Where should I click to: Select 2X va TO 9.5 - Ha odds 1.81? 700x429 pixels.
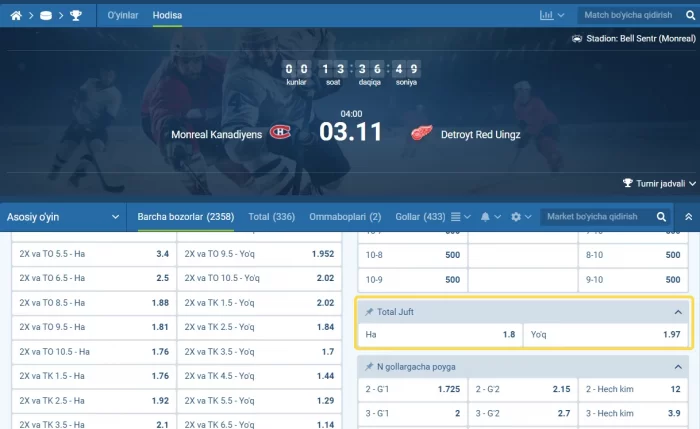(94, 327)
